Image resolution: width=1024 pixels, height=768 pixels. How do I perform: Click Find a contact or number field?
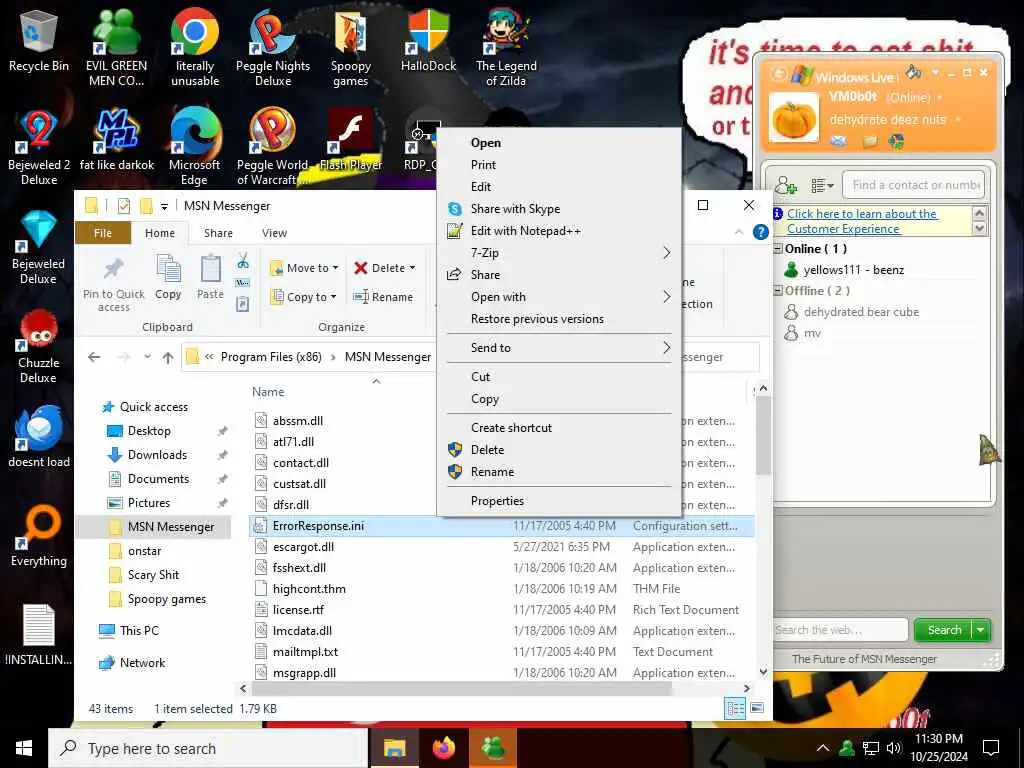click(x=913, y=185)
